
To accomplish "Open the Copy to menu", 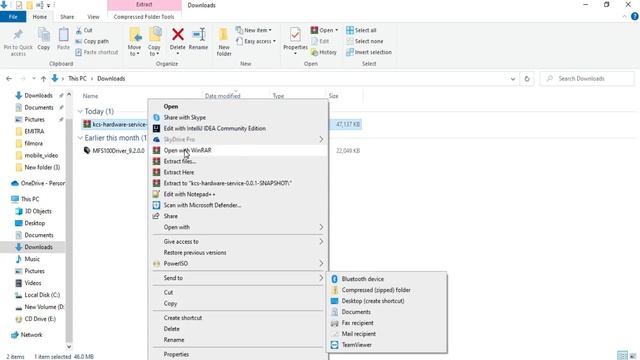I will tap(154, 42).
